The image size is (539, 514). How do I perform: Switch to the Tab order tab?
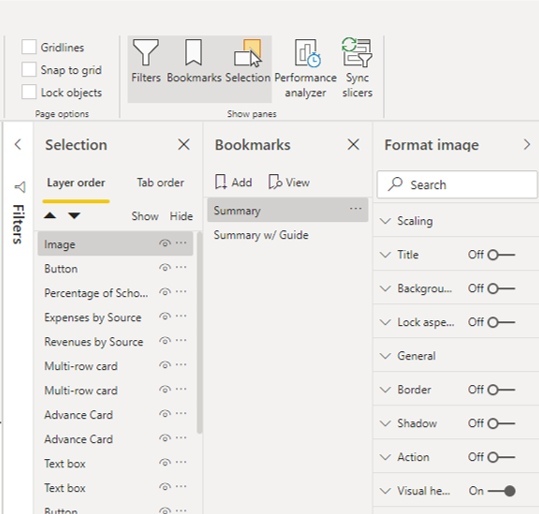160,183
